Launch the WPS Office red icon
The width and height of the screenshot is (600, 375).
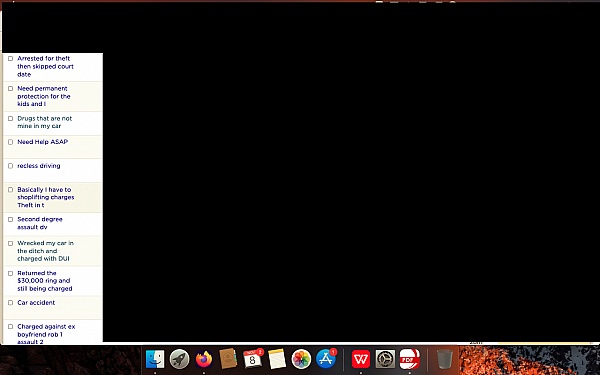coord(361,359)
